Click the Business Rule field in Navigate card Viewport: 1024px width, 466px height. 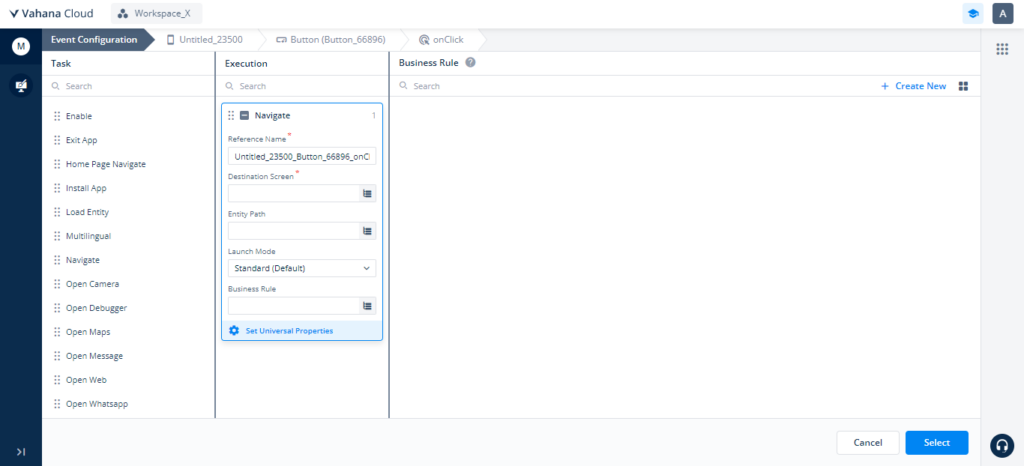294,305
